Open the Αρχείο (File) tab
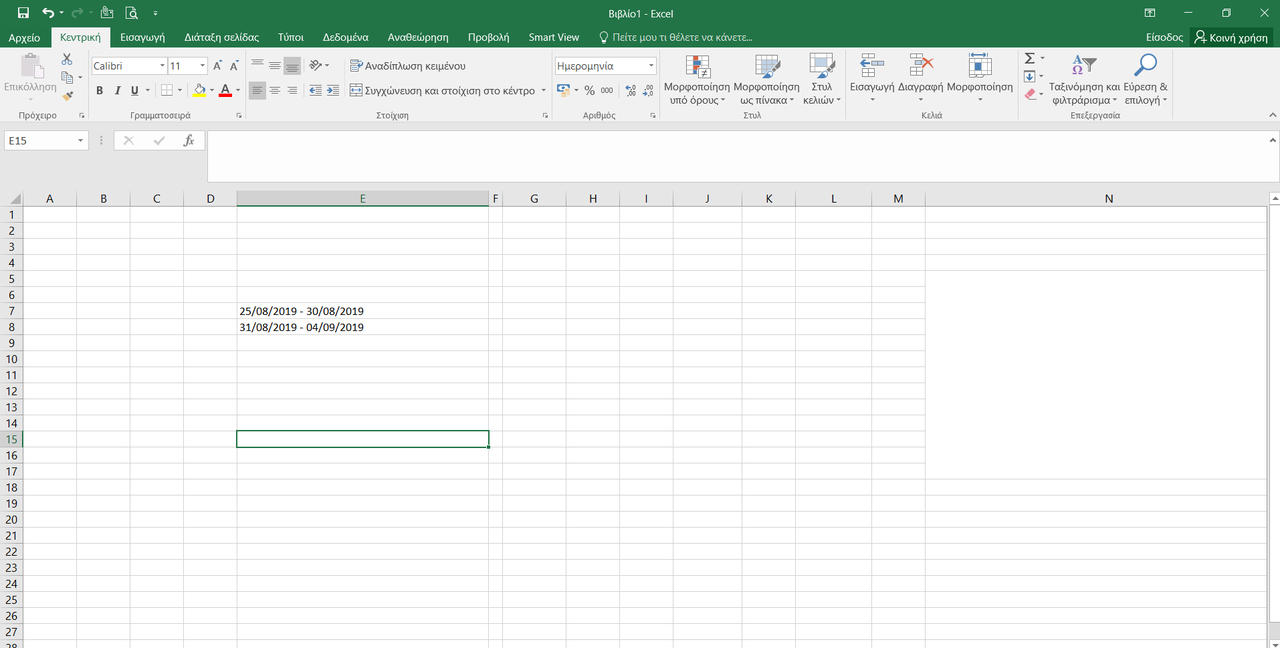This screenshot has height=648, width=1280. 24,37
